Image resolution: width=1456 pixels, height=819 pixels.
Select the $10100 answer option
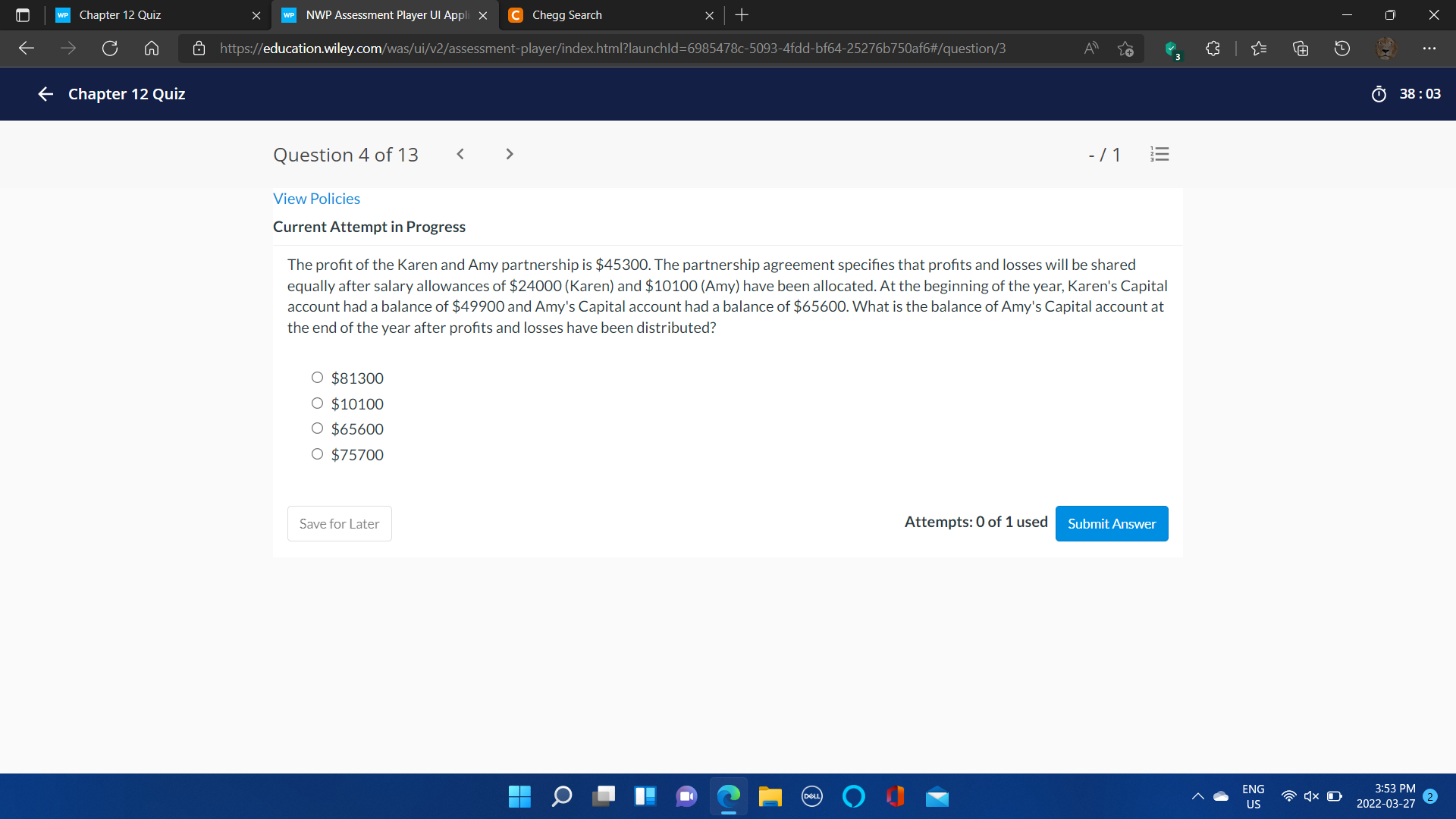317,403
